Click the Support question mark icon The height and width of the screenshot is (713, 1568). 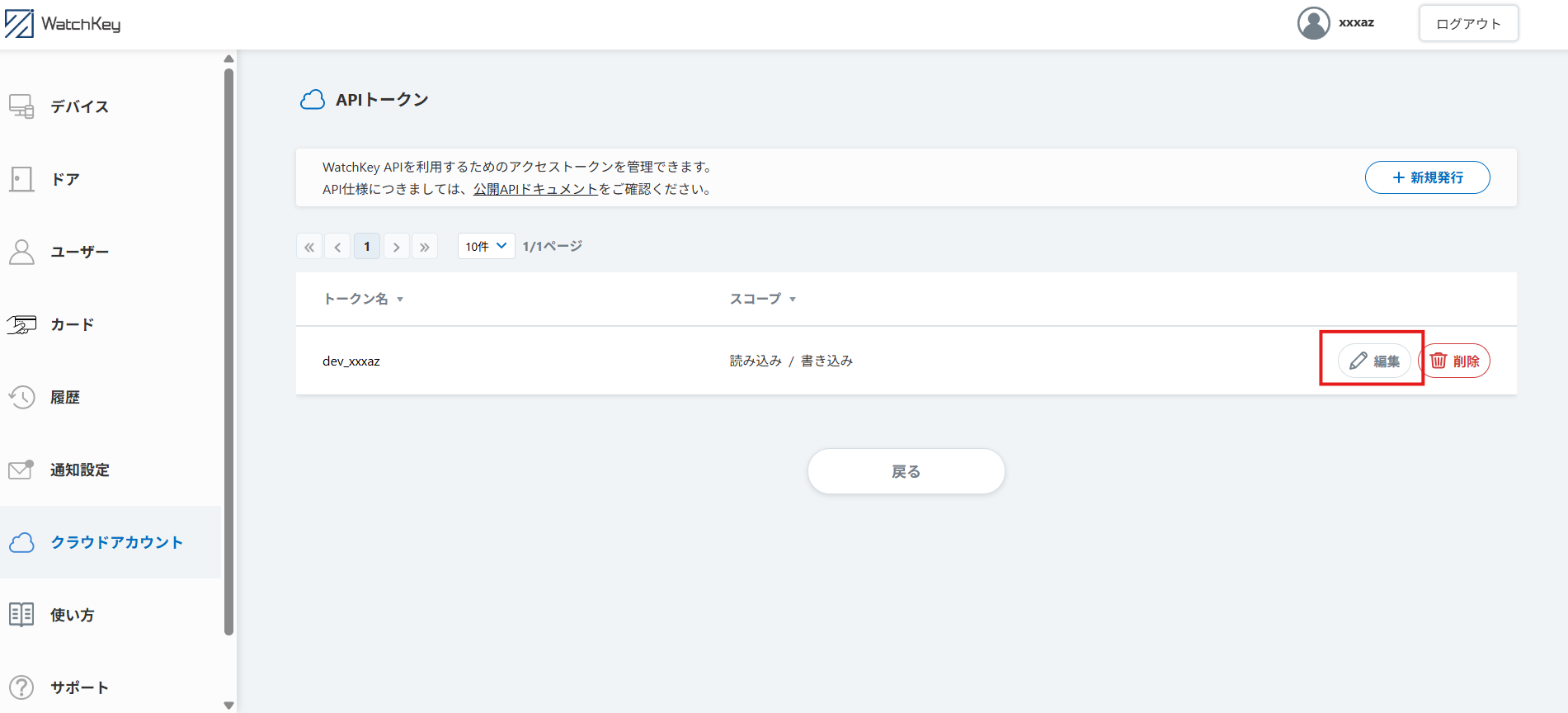(21, 687)
